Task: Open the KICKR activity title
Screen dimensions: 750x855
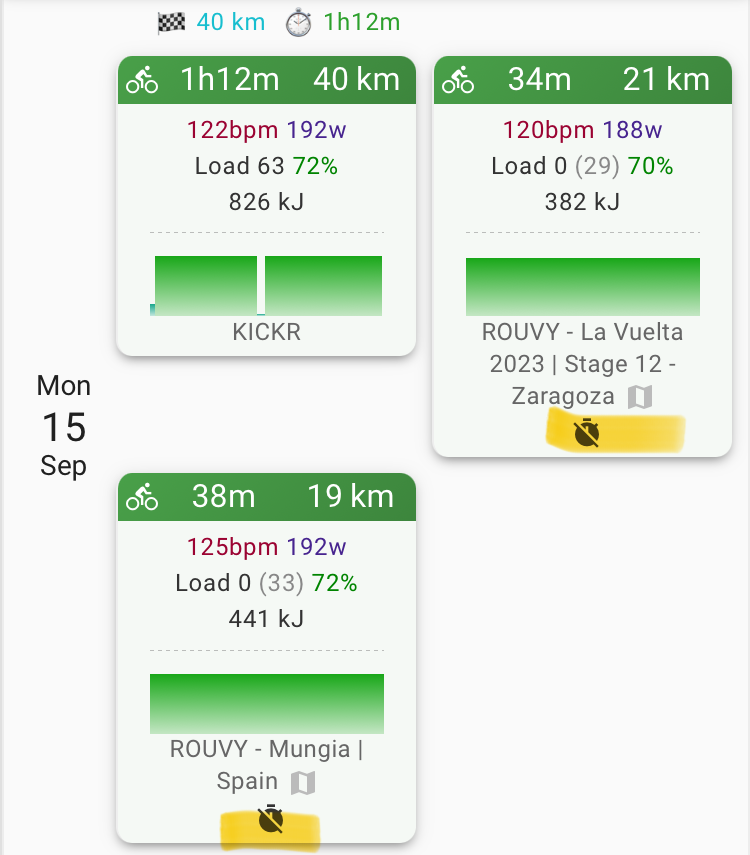Action: 266,332
